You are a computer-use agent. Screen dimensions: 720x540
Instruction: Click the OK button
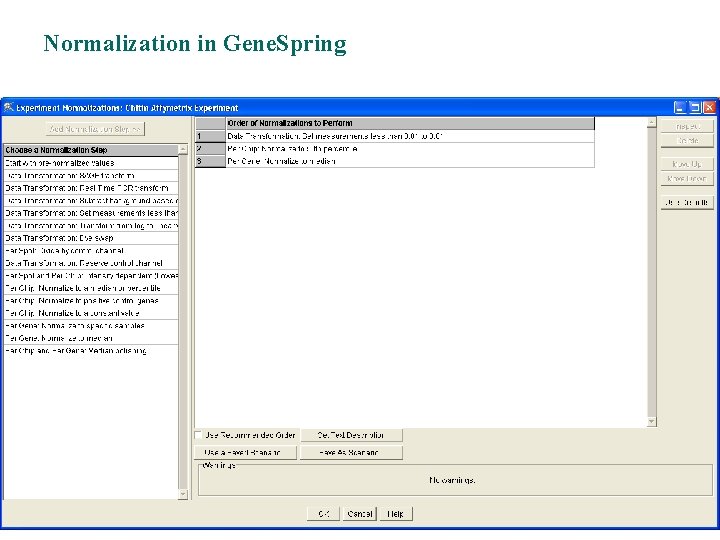(323, 514)
